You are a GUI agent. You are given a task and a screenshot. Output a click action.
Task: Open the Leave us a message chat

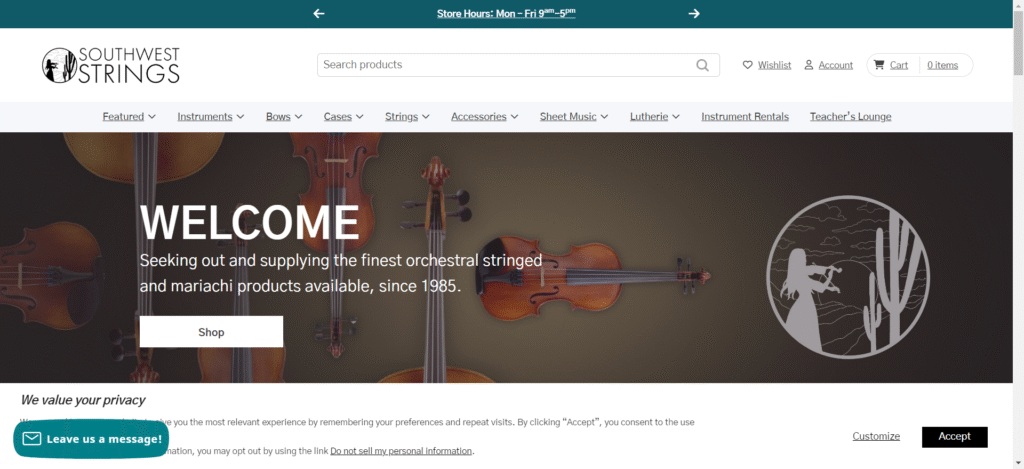pos(91,439)
